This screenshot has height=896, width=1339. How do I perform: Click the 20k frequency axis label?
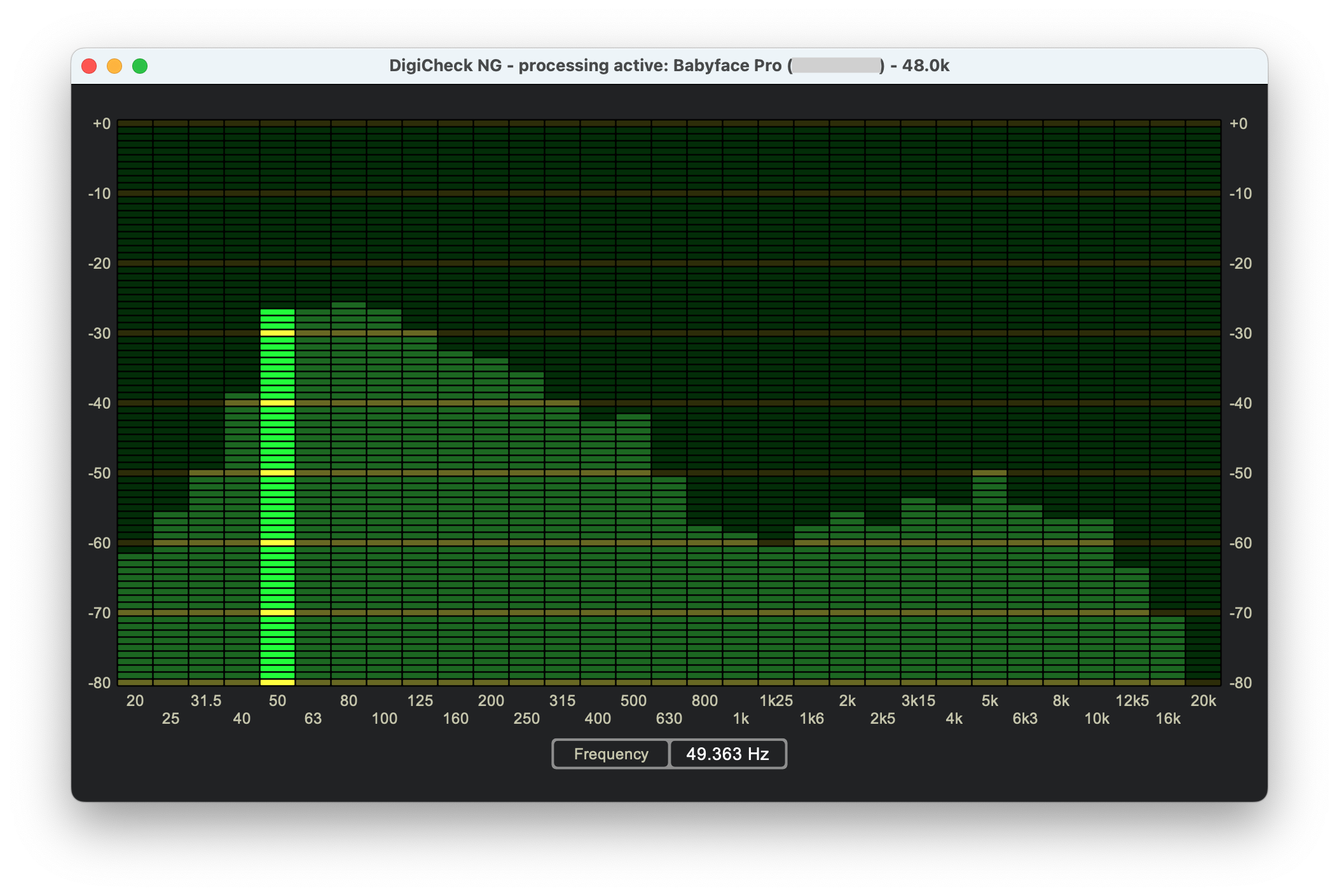pos(1203,700)
